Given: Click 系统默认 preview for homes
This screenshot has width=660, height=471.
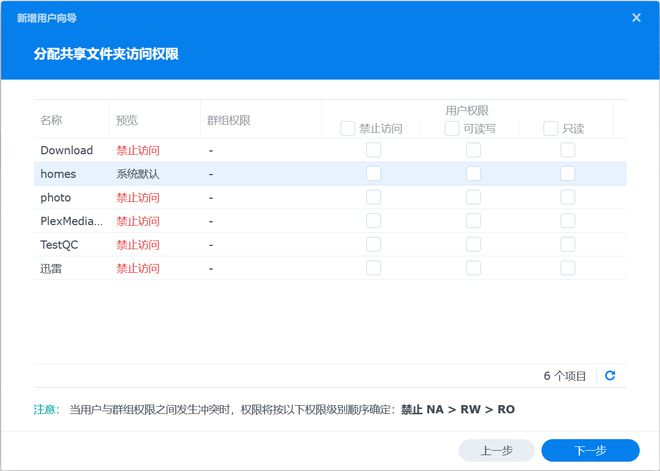Looking at the screenshot, I should click(x=138, y=174).
